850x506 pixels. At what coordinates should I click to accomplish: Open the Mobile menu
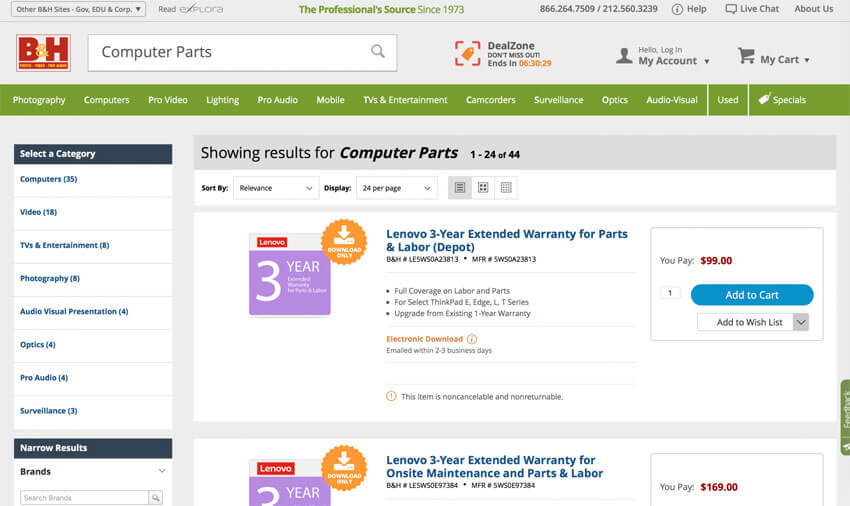tap(330, 100)
